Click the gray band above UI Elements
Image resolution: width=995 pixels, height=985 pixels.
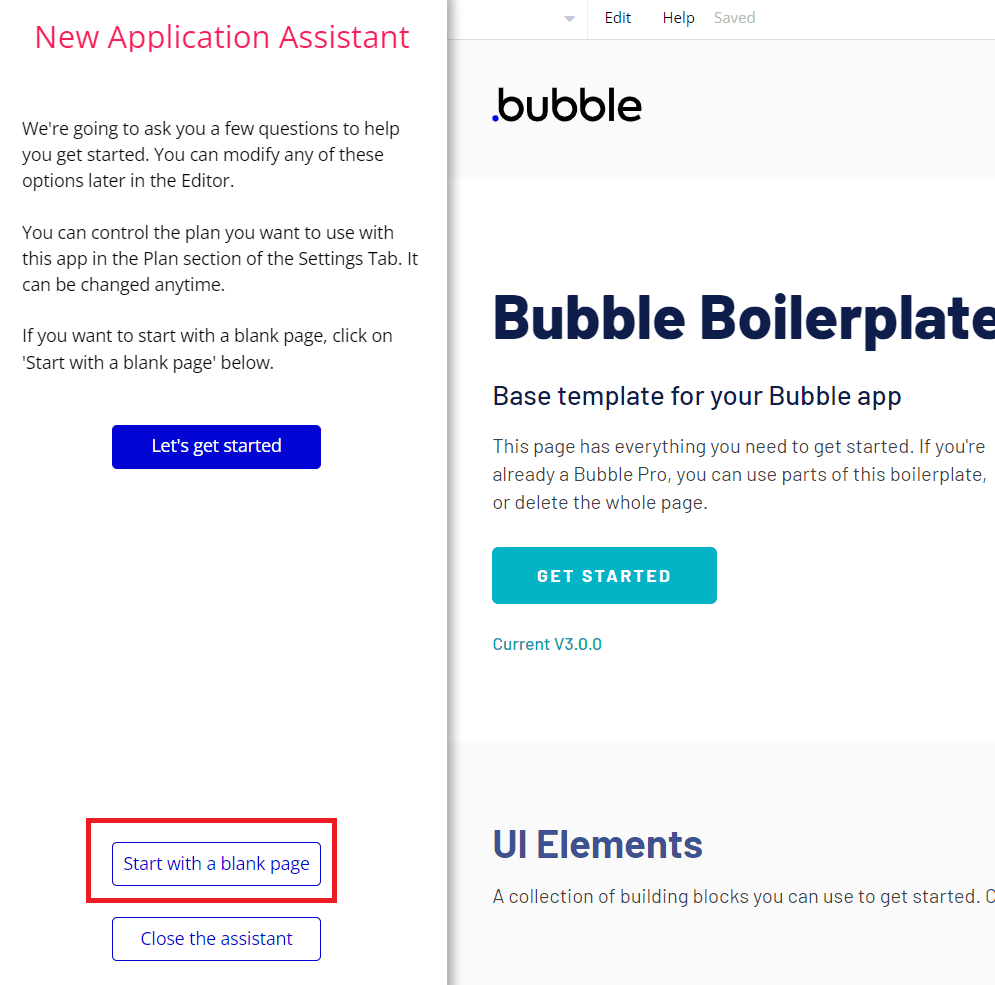point(720,770)
